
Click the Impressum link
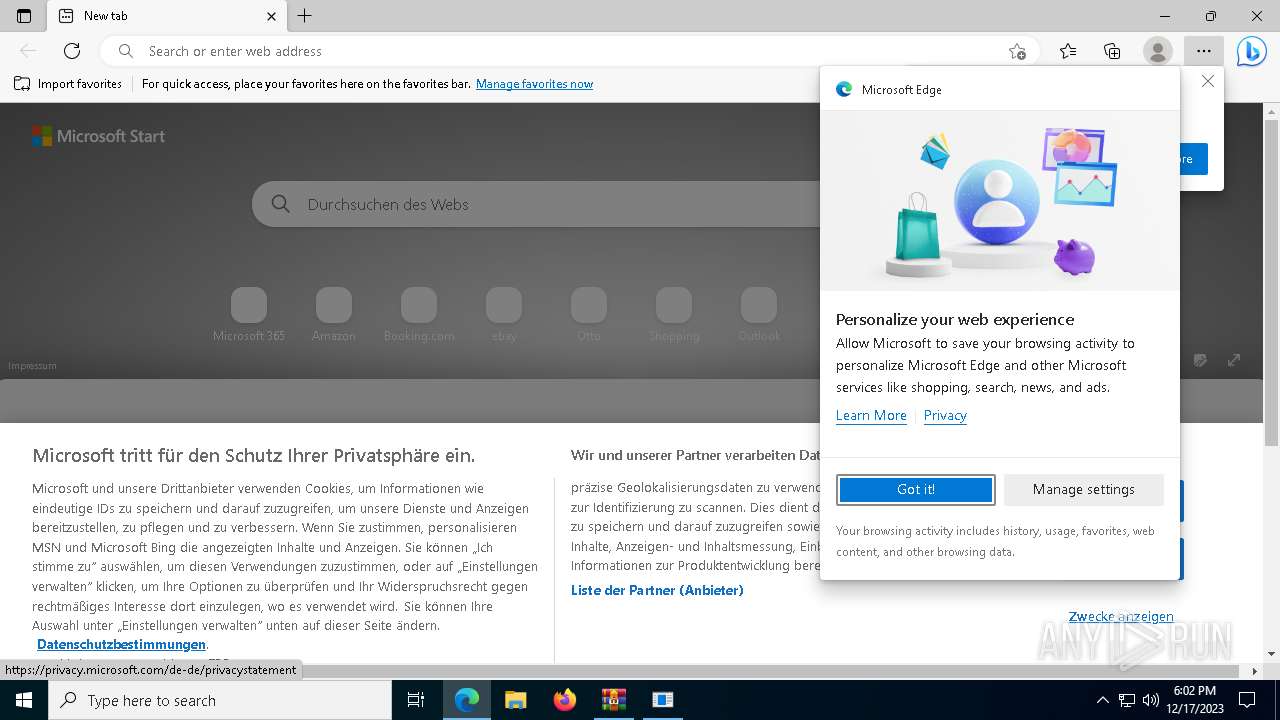tap(32, 366)
